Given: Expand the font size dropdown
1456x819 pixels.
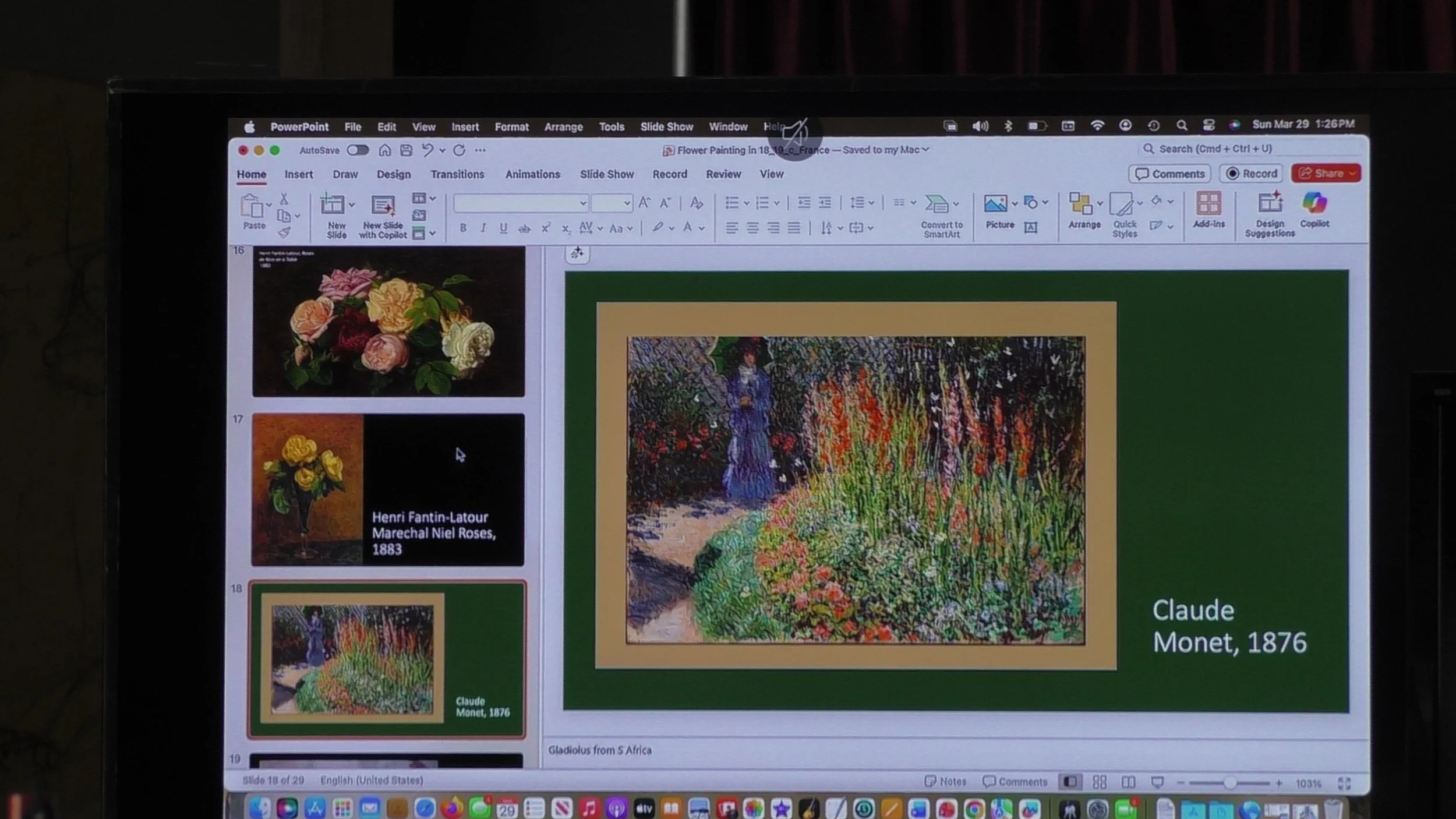Looking at the screenshot, I should [627, 203].
